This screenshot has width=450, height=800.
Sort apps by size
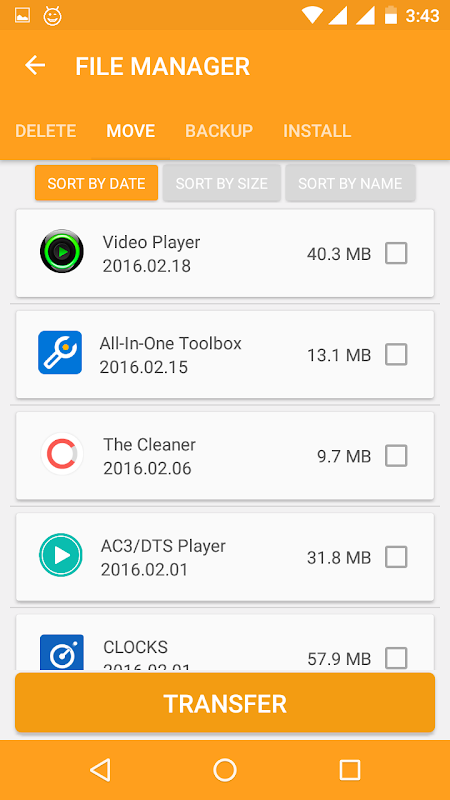click(221, 183)
